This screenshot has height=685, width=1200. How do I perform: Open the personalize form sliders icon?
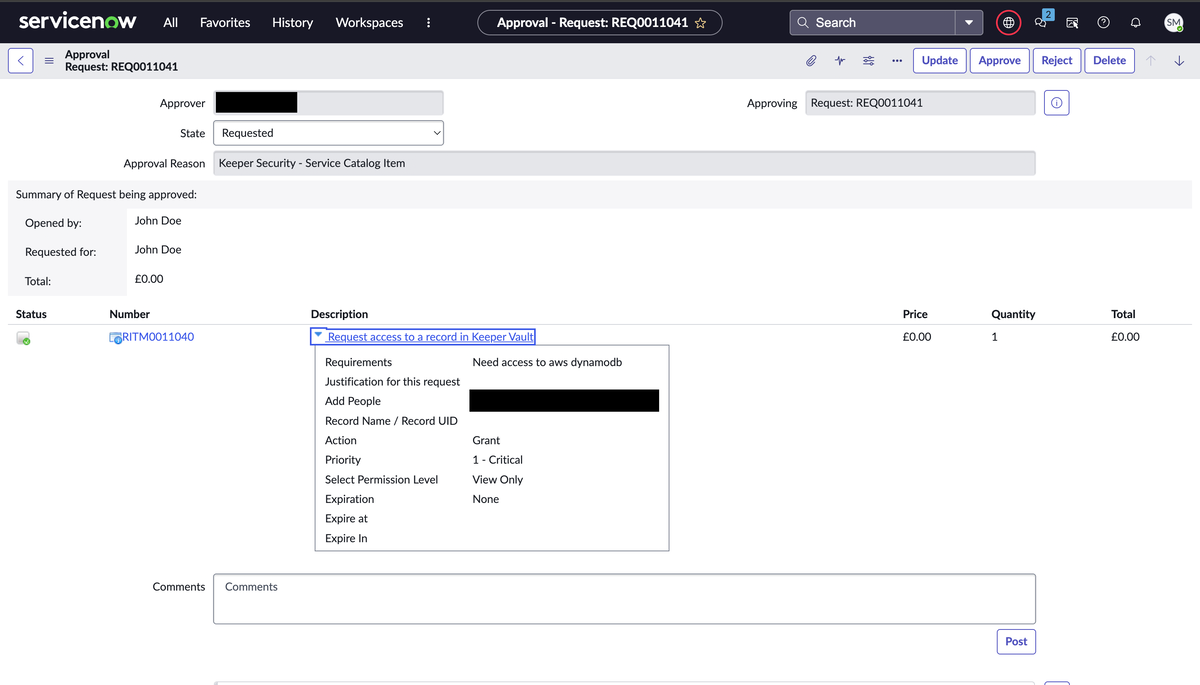[x=868, y=61]
